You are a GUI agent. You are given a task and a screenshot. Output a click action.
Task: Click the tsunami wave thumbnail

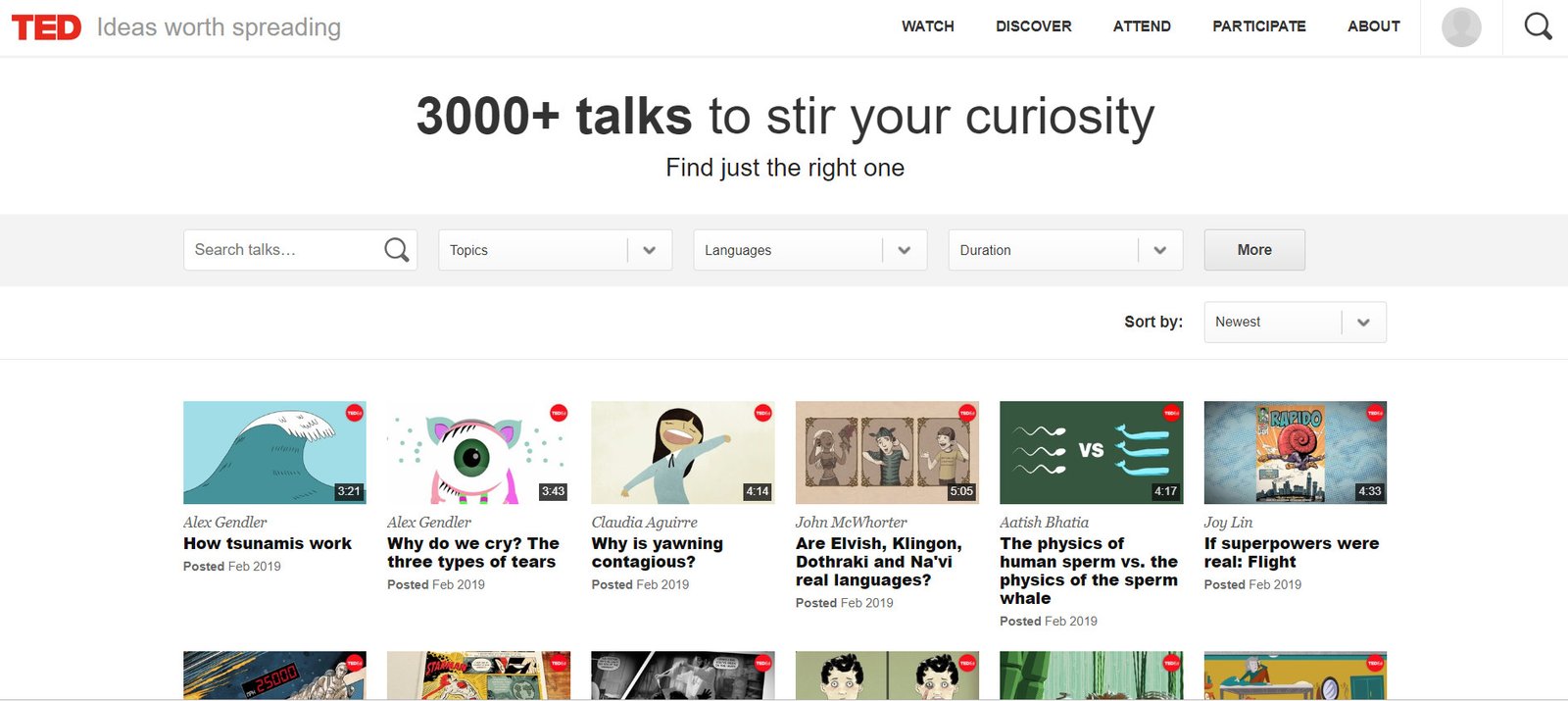tap(274, 452)
